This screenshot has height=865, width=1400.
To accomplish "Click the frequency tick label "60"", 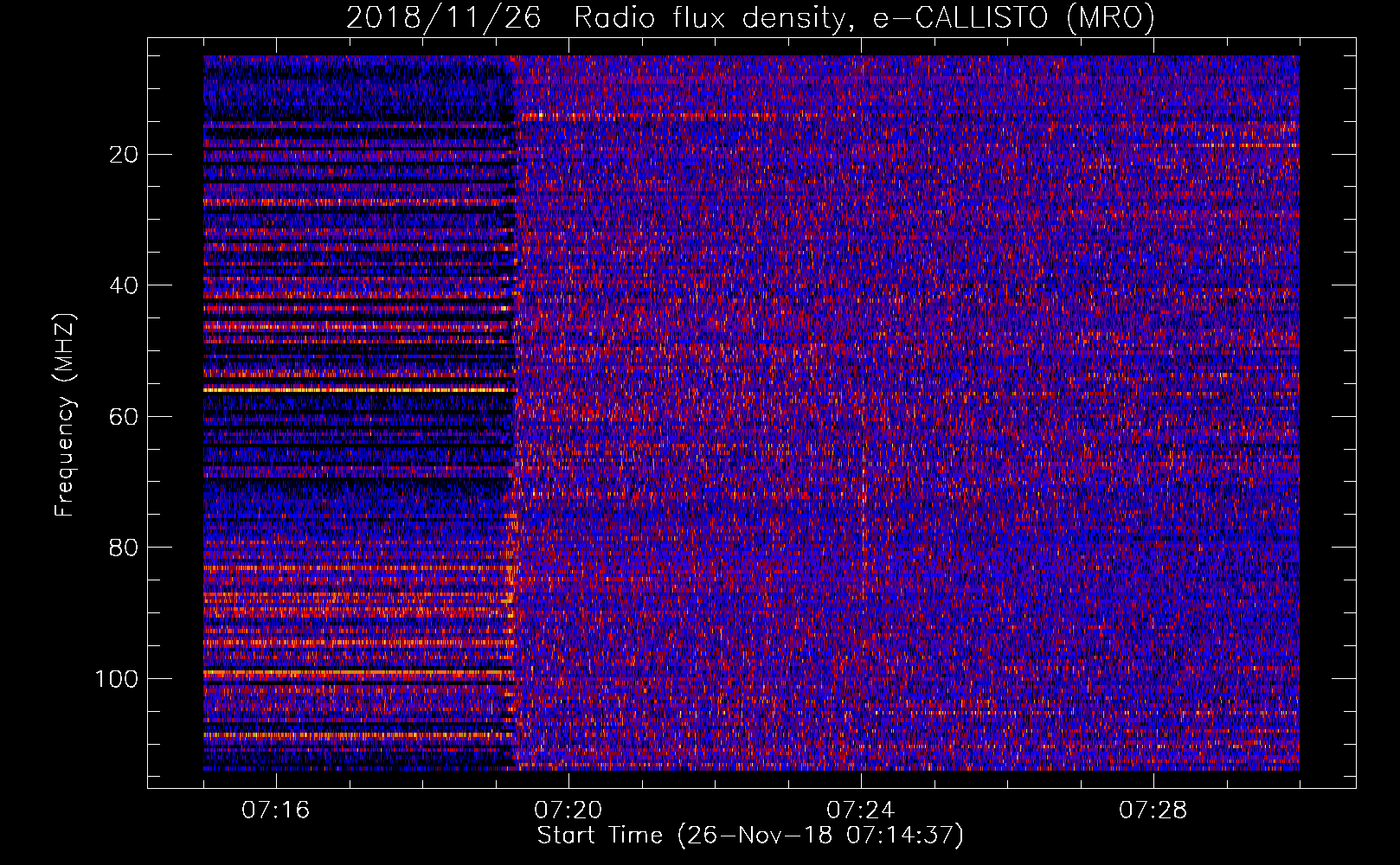I will click(x=125, y=417).
